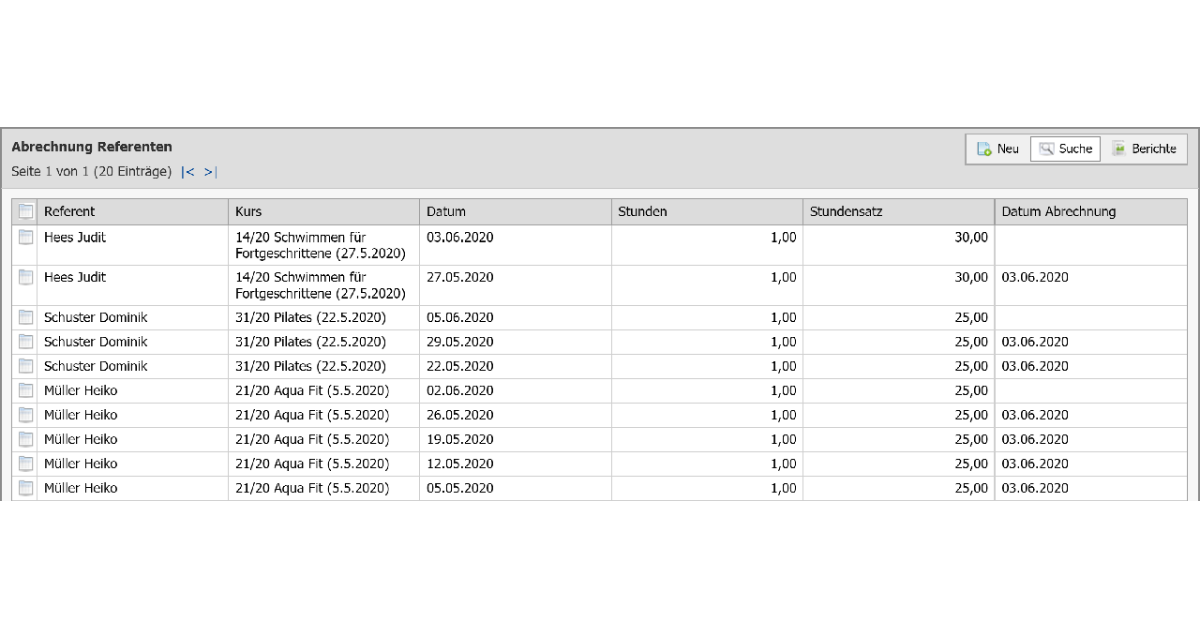Sort by the Stundensatz column header
The width and height of the screenshot is (1200, 628).
846,212
